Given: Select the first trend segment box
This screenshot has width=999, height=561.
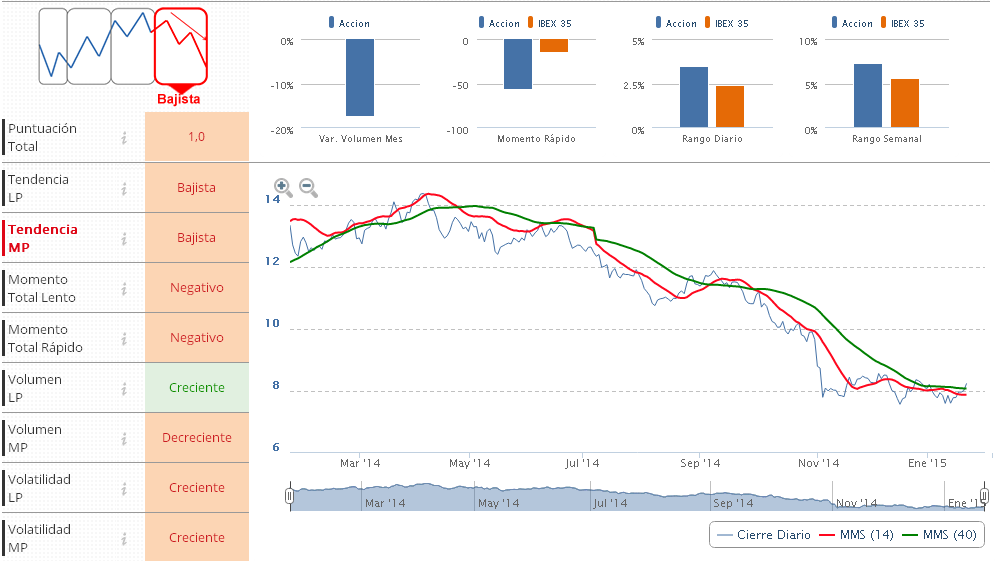Looking at the screenshot, I should [x=53, y=46].
